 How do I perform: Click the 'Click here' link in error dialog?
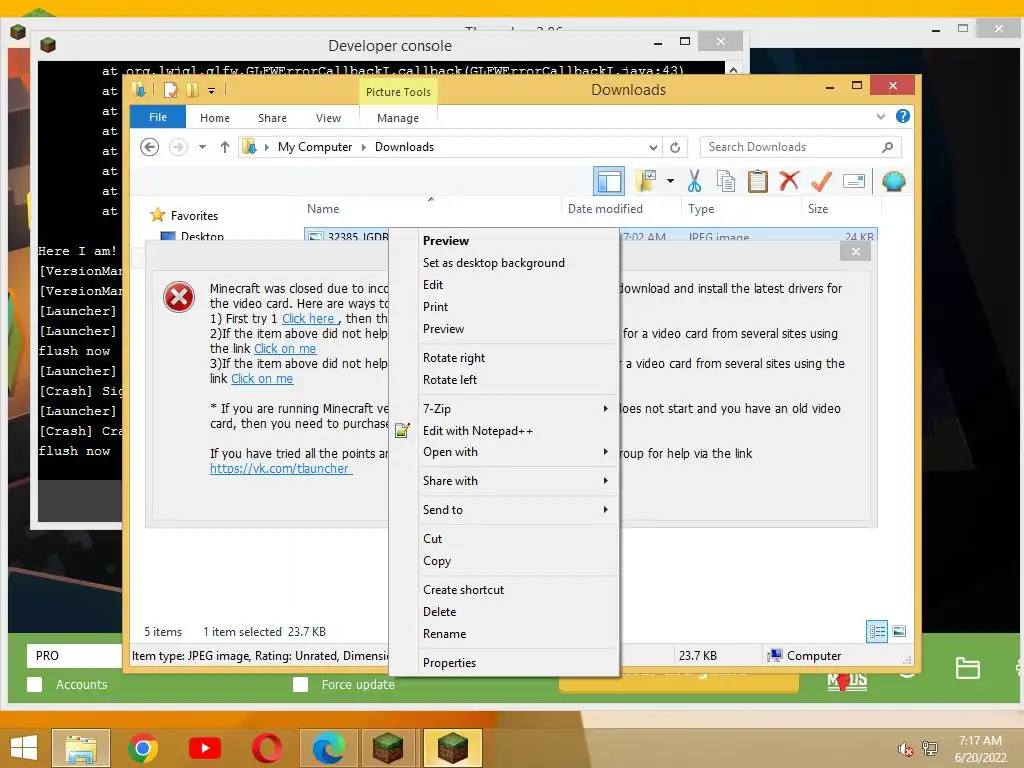[x=308, y=319]
